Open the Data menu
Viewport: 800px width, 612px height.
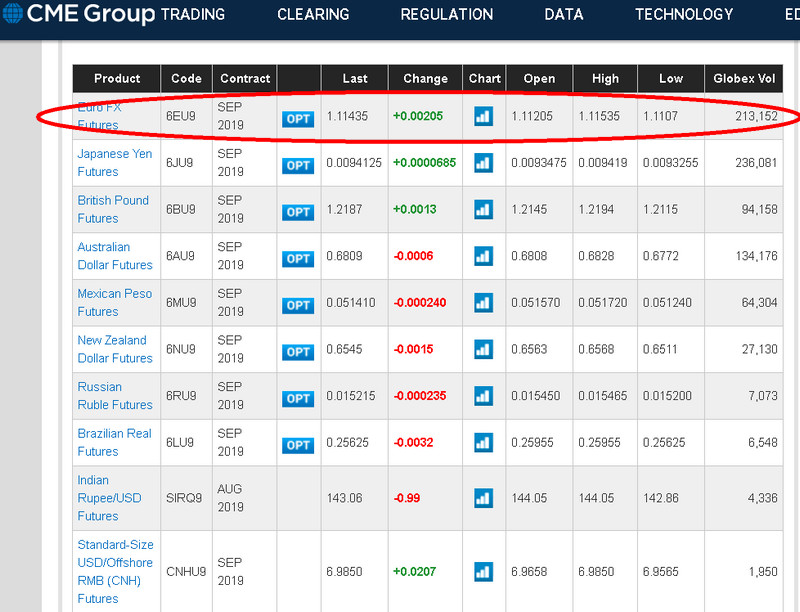click(x=564, y=14)
